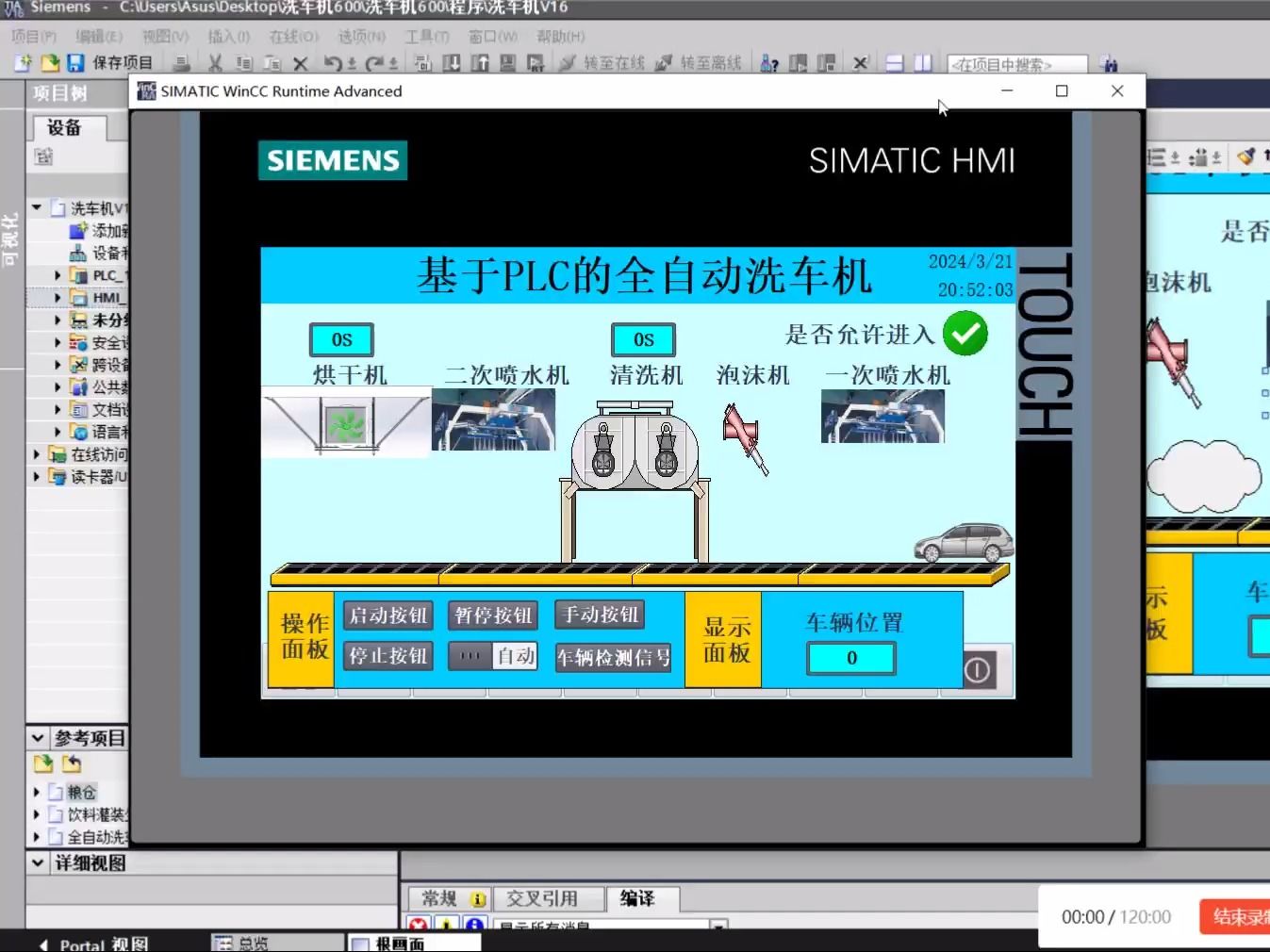Screen dimensions: 1270x952
Task: Click the silver car image on conveyor
Action: coord(964,543)
